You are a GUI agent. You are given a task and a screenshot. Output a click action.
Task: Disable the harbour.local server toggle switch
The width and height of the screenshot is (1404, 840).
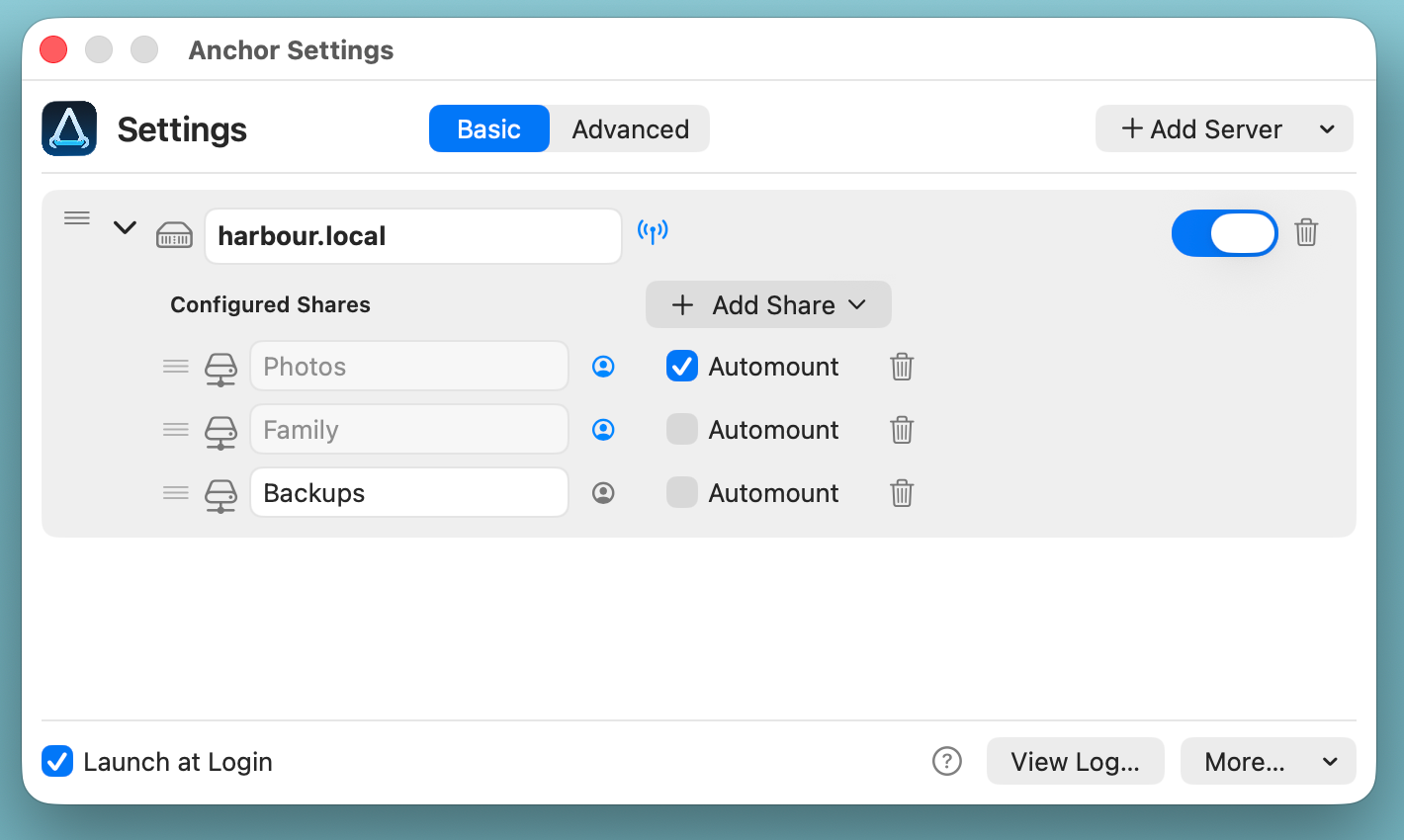1225,233
